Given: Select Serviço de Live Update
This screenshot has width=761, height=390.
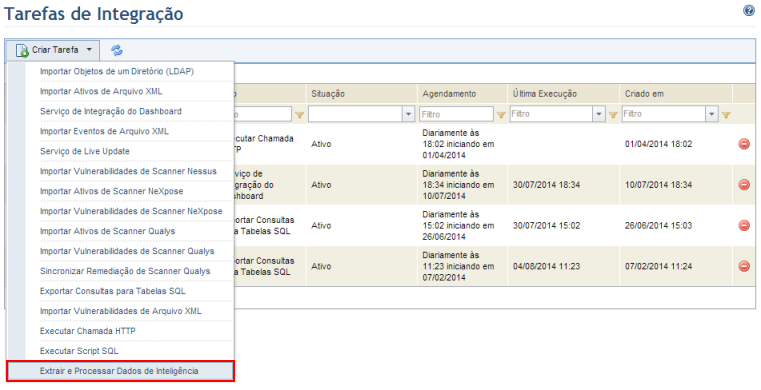Looking at the screenshot, I should click(85, 151).
